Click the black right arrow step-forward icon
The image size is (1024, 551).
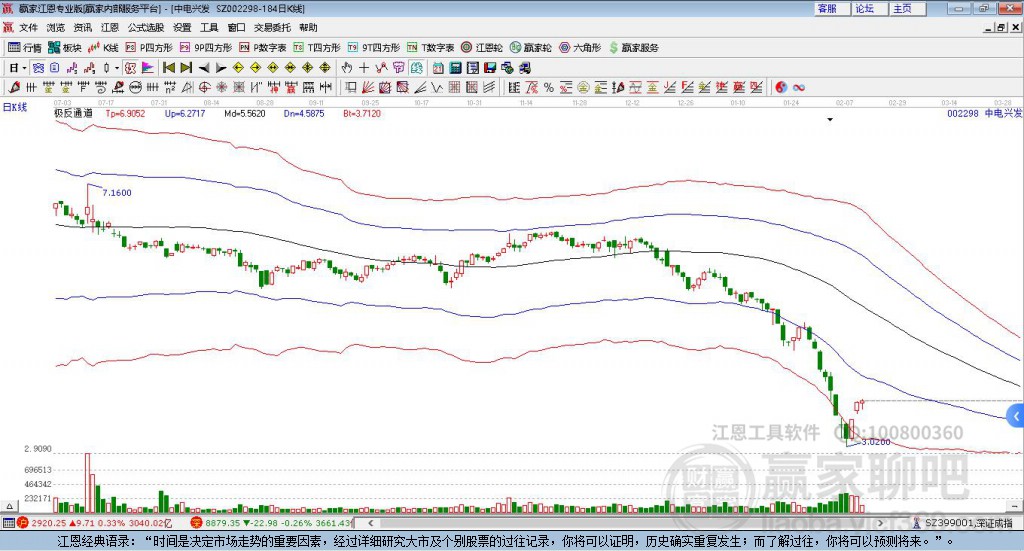coord(221,68)
